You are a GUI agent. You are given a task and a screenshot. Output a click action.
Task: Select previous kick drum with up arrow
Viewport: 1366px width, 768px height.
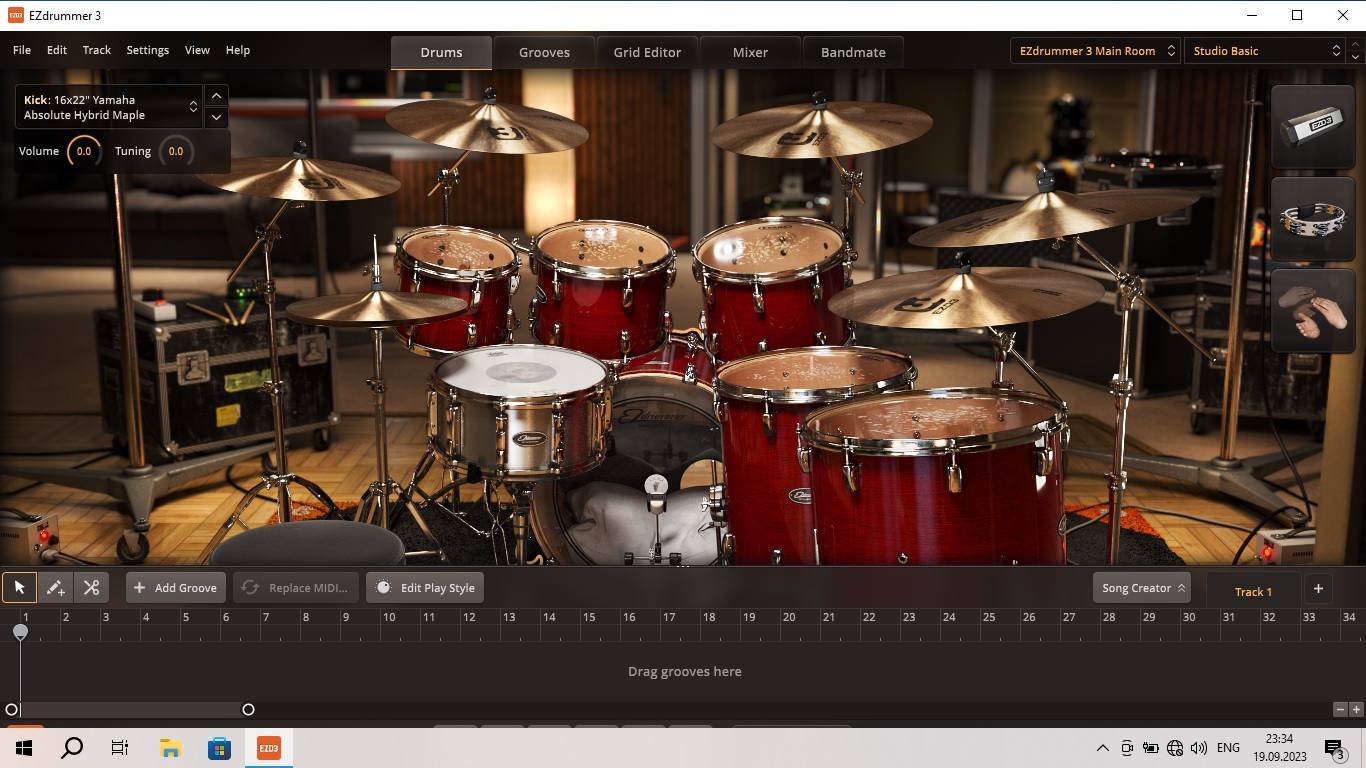tap(216, 95)
